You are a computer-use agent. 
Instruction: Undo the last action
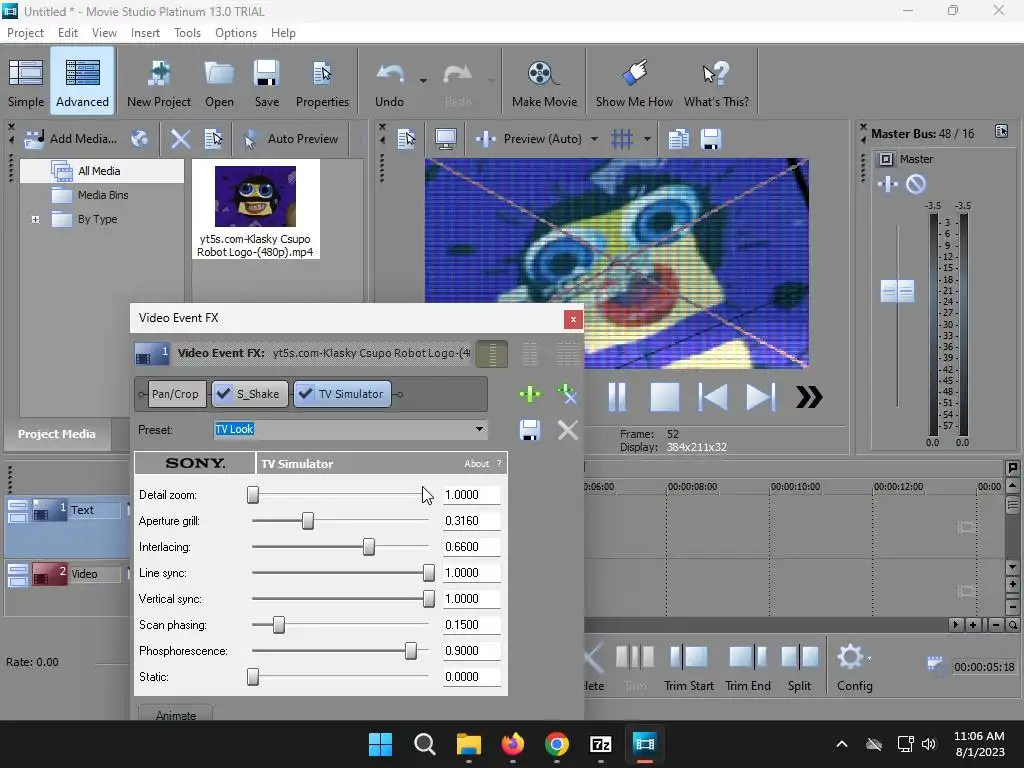click(390, 82)
